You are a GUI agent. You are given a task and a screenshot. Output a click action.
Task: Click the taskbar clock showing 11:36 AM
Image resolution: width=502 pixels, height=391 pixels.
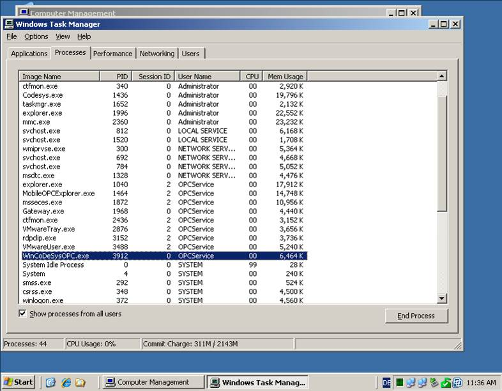[481, 382]
